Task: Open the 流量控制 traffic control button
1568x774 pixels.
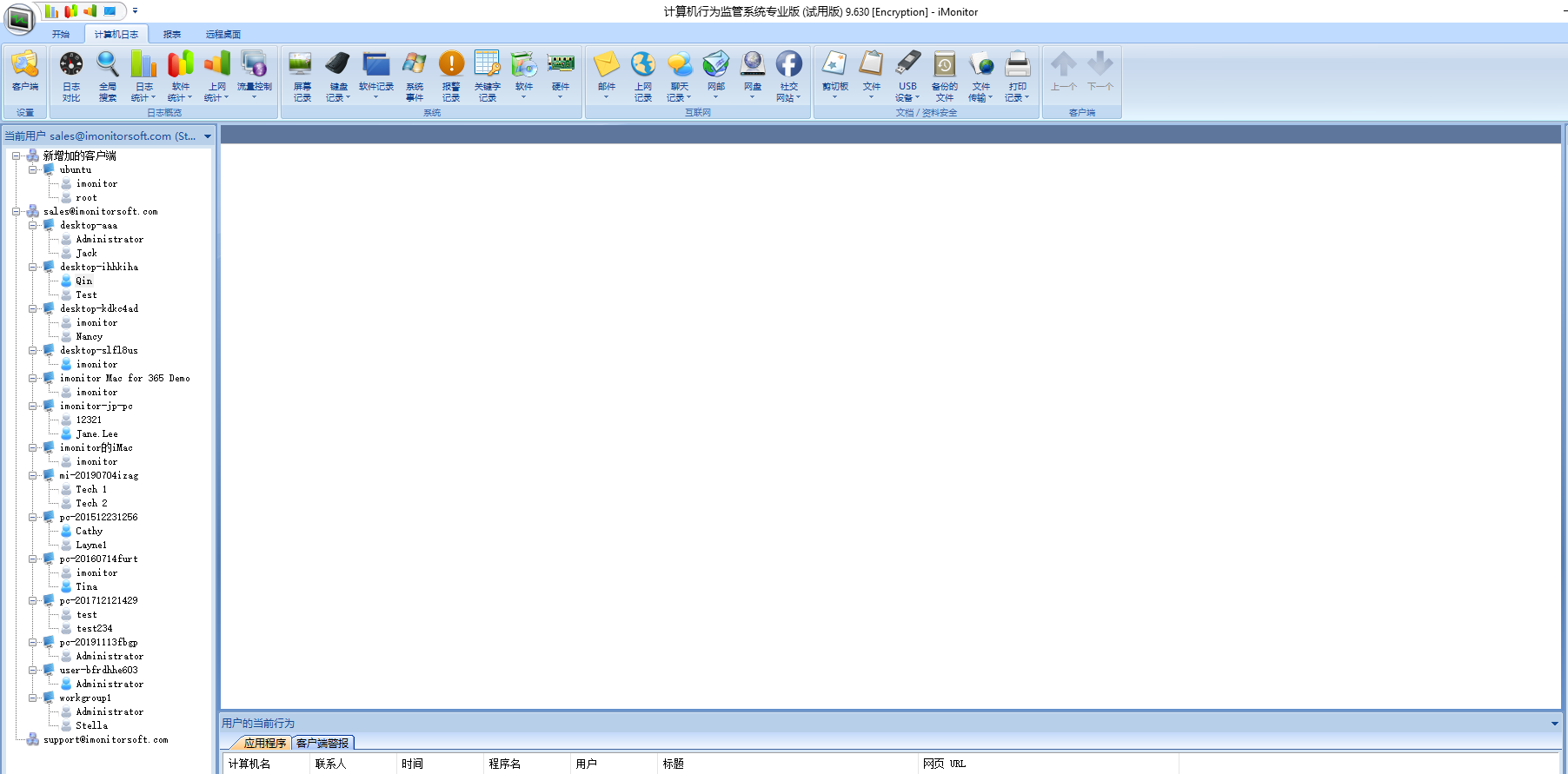Action: tap(255, 76)
